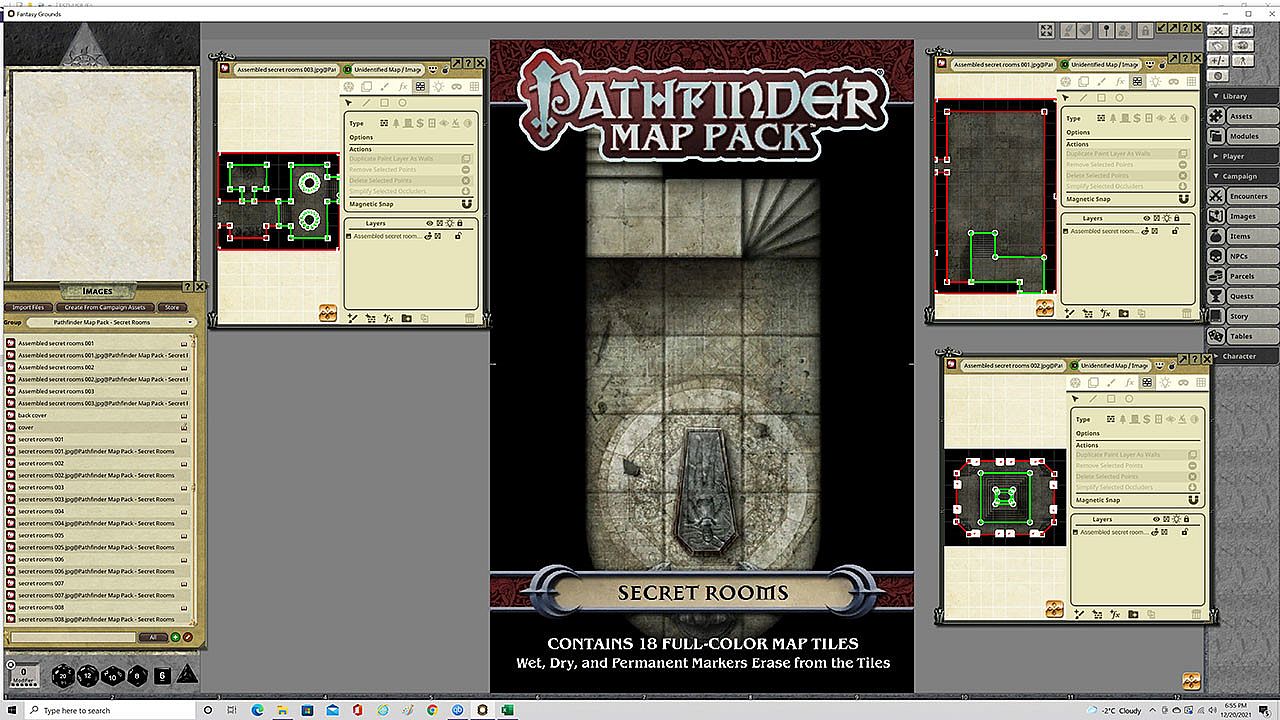
Task: Toggle Magnetic Snap magnet in top-left map window
Action: tap(466, 204)
